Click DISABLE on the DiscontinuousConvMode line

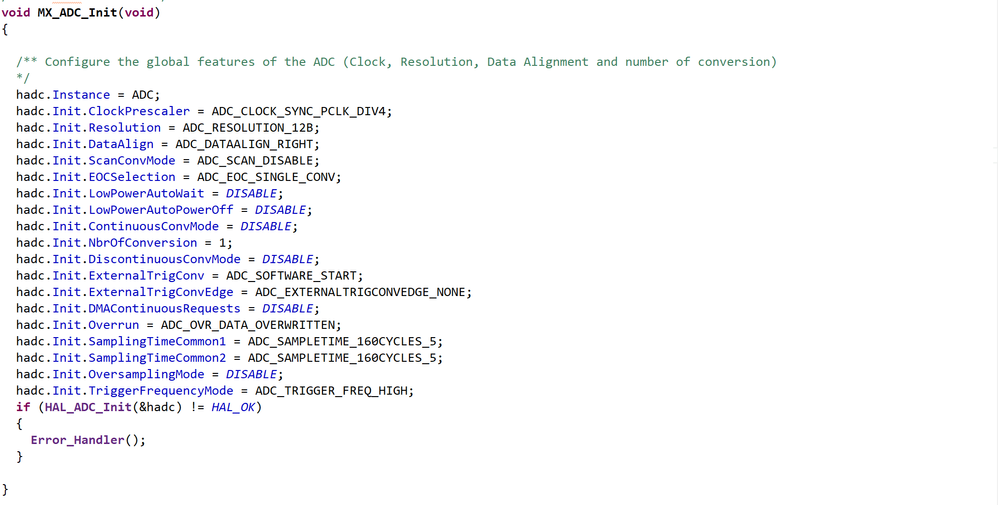(287, 259)
